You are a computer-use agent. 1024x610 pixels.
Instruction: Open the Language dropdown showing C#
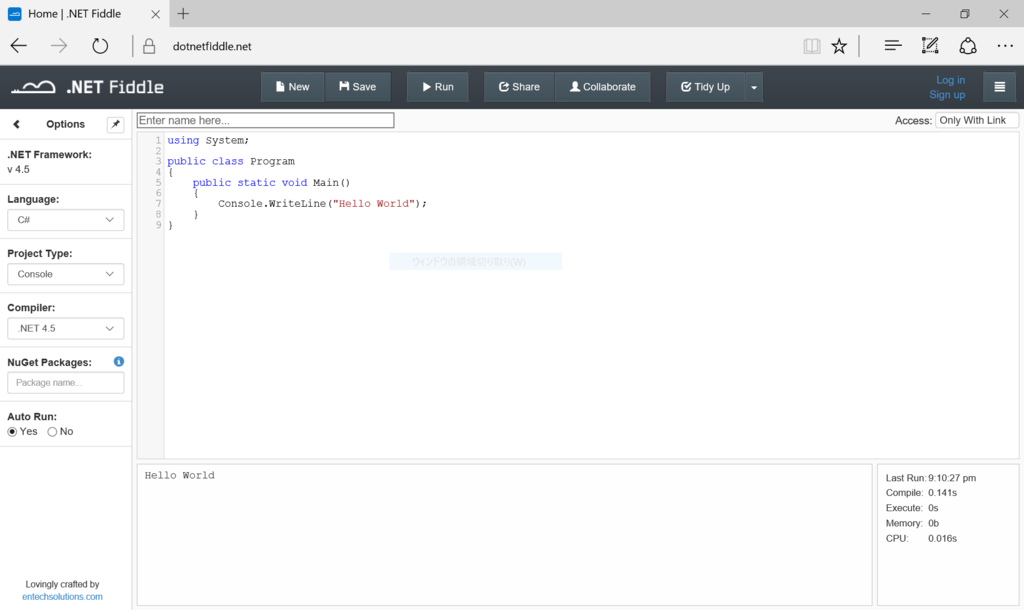coord(65,220)
